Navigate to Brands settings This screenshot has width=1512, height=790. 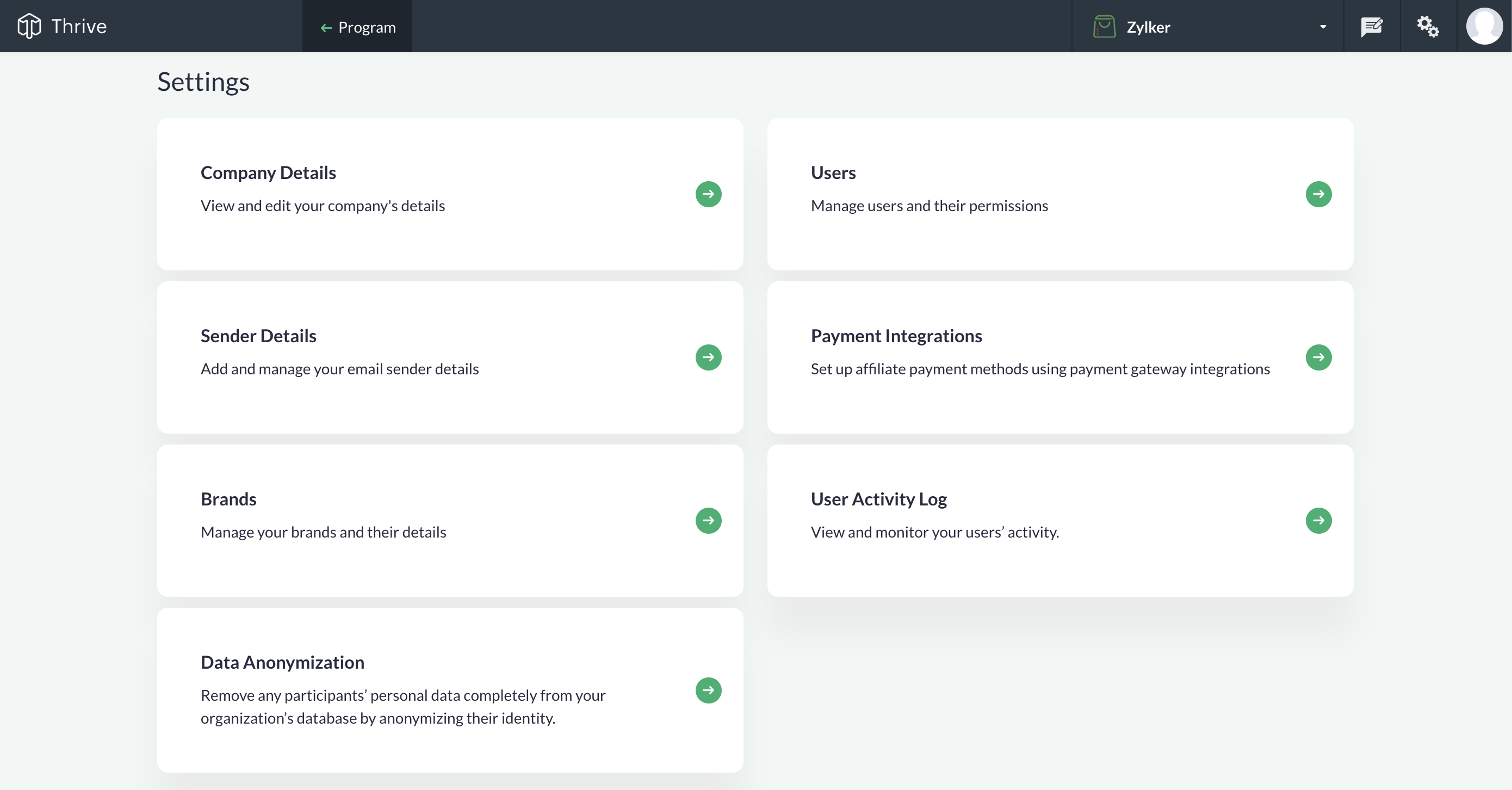pyautogui.click(x=709, y=520)
